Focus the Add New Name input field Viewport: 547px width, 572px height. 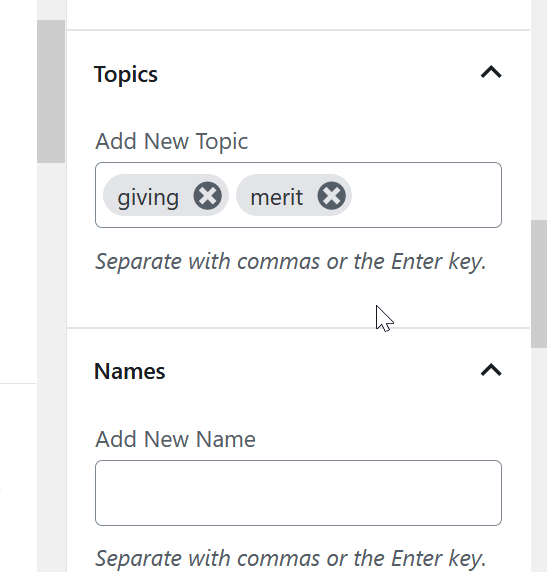coord(298,493)
